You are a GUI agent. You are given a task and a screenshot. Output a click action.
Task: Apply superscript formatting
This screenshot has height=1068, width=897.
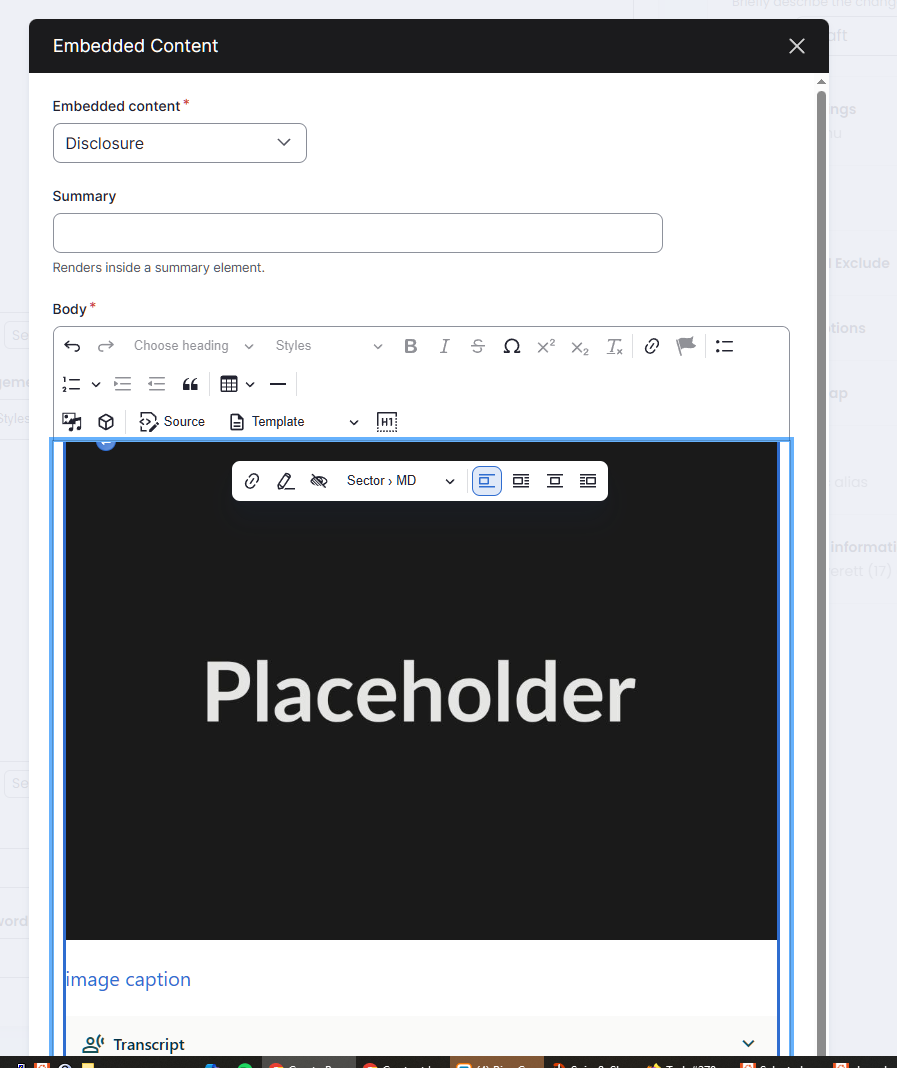pyautogui.click(x=545, y=346)
